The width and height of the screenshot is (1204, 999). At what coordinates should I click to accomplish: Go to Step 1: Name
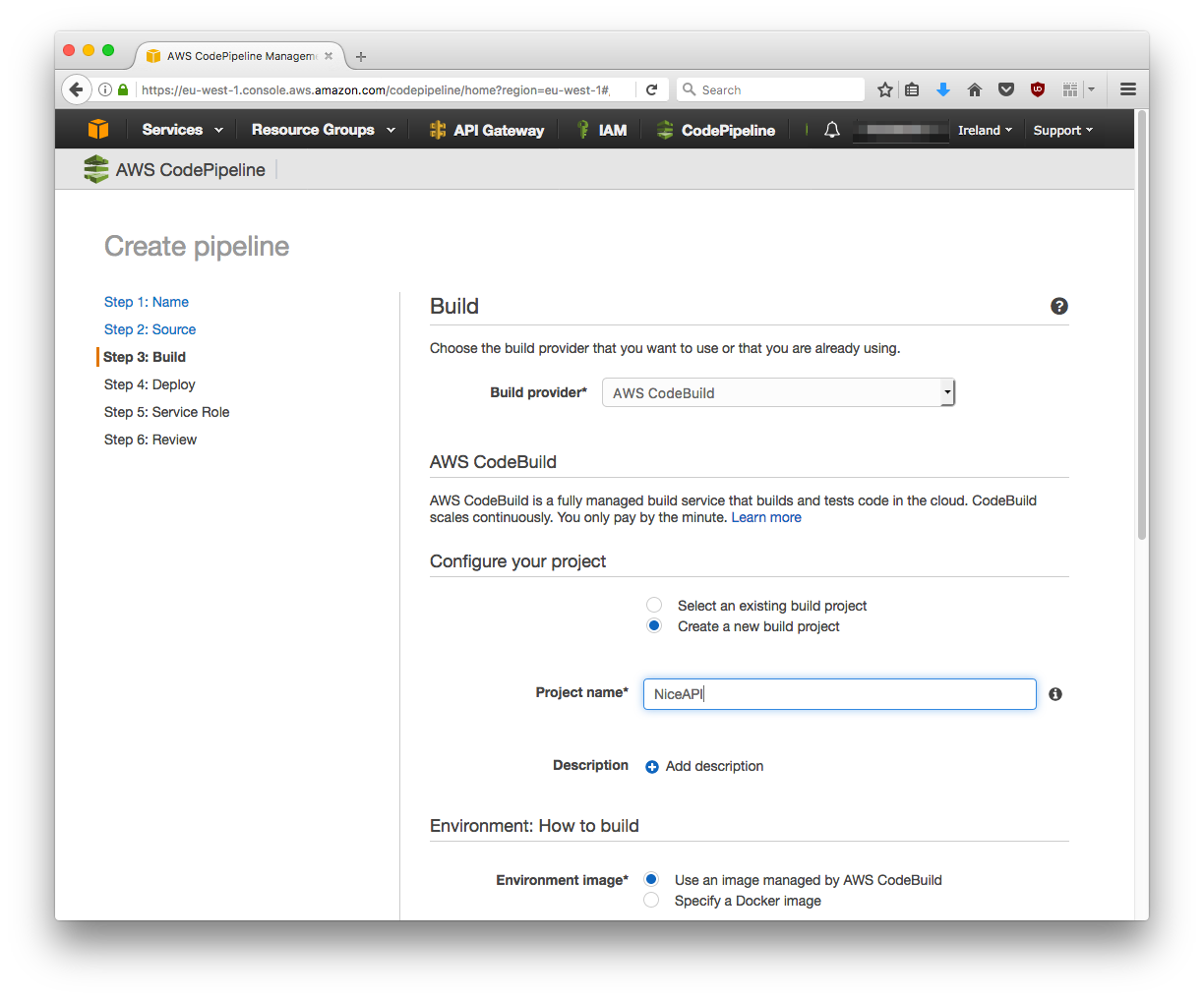coord(147,302)
